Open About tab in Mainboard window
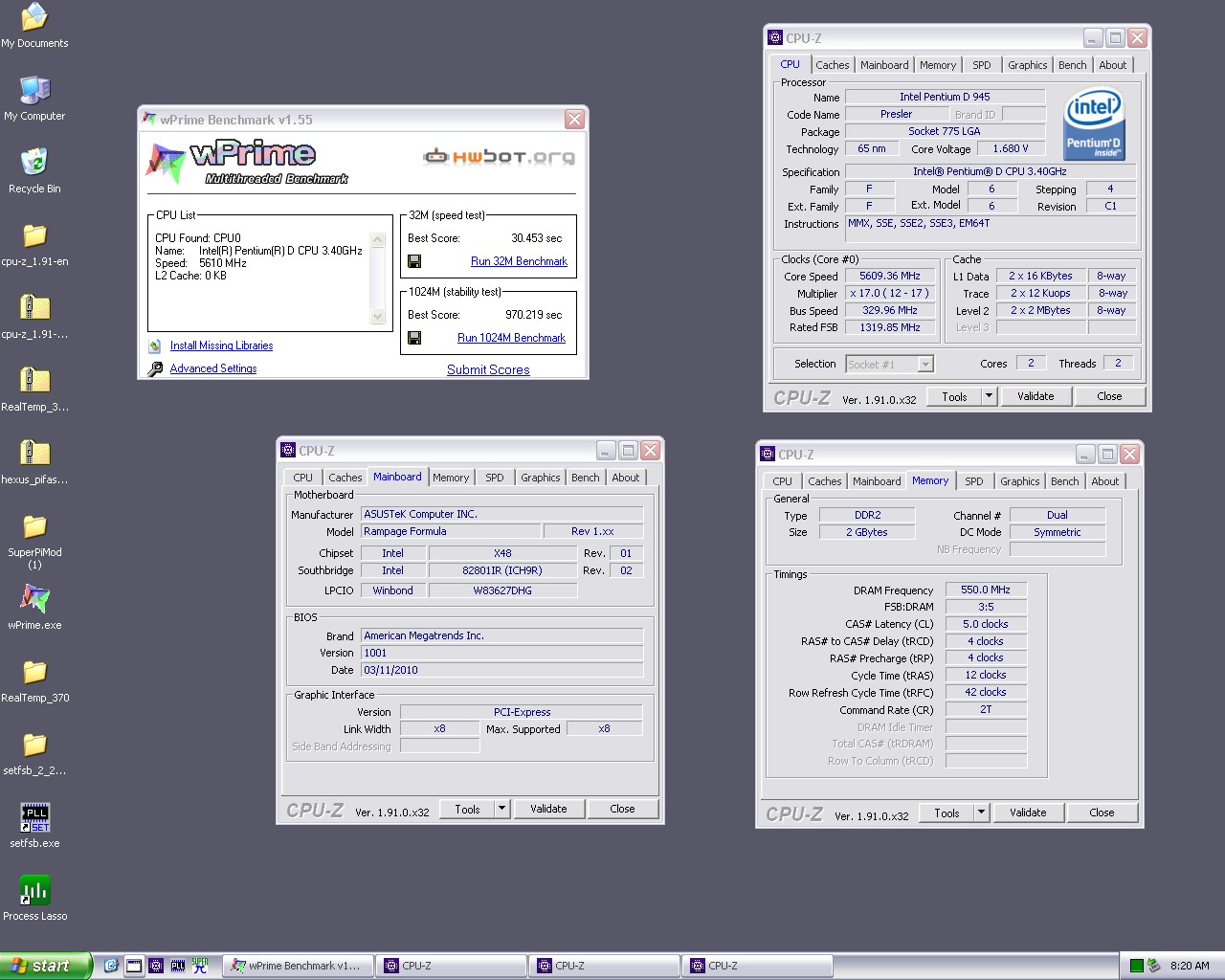Image resolution: width=1225 pixels, height=980 pixels. 625,478
